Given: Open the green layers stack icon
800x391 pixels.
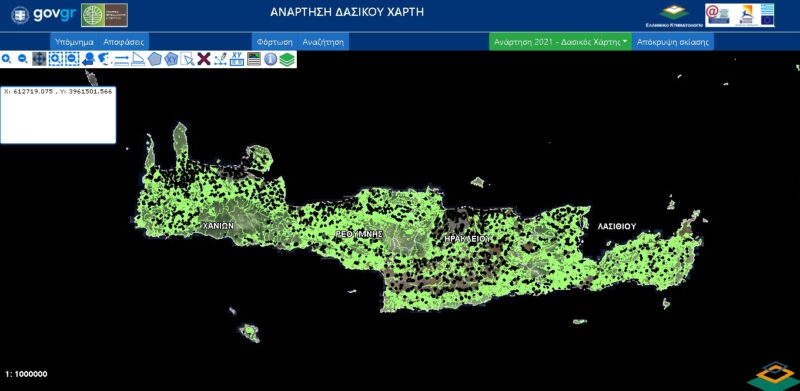Looking at the screenshot, I should (287, 59).
